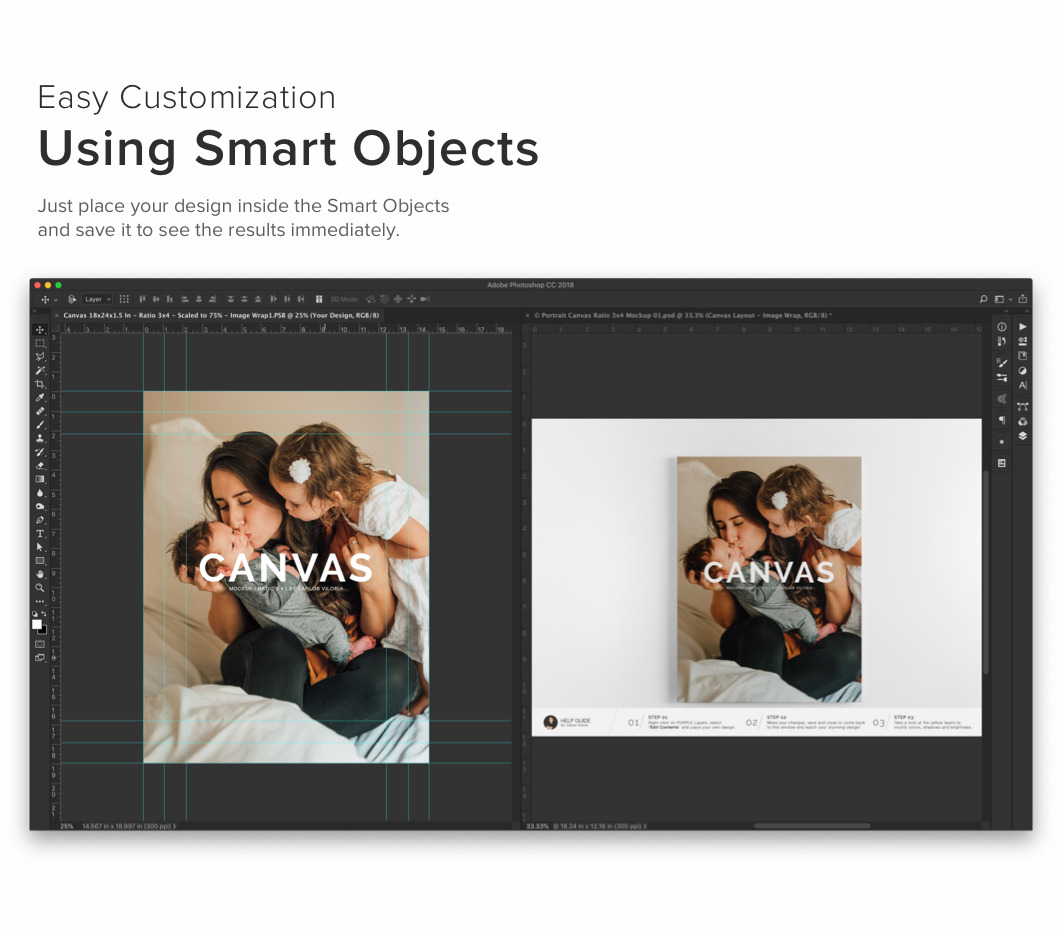Open the Paragraph panel icon
Screen dimensions: 1062x932
point(1002,420)
